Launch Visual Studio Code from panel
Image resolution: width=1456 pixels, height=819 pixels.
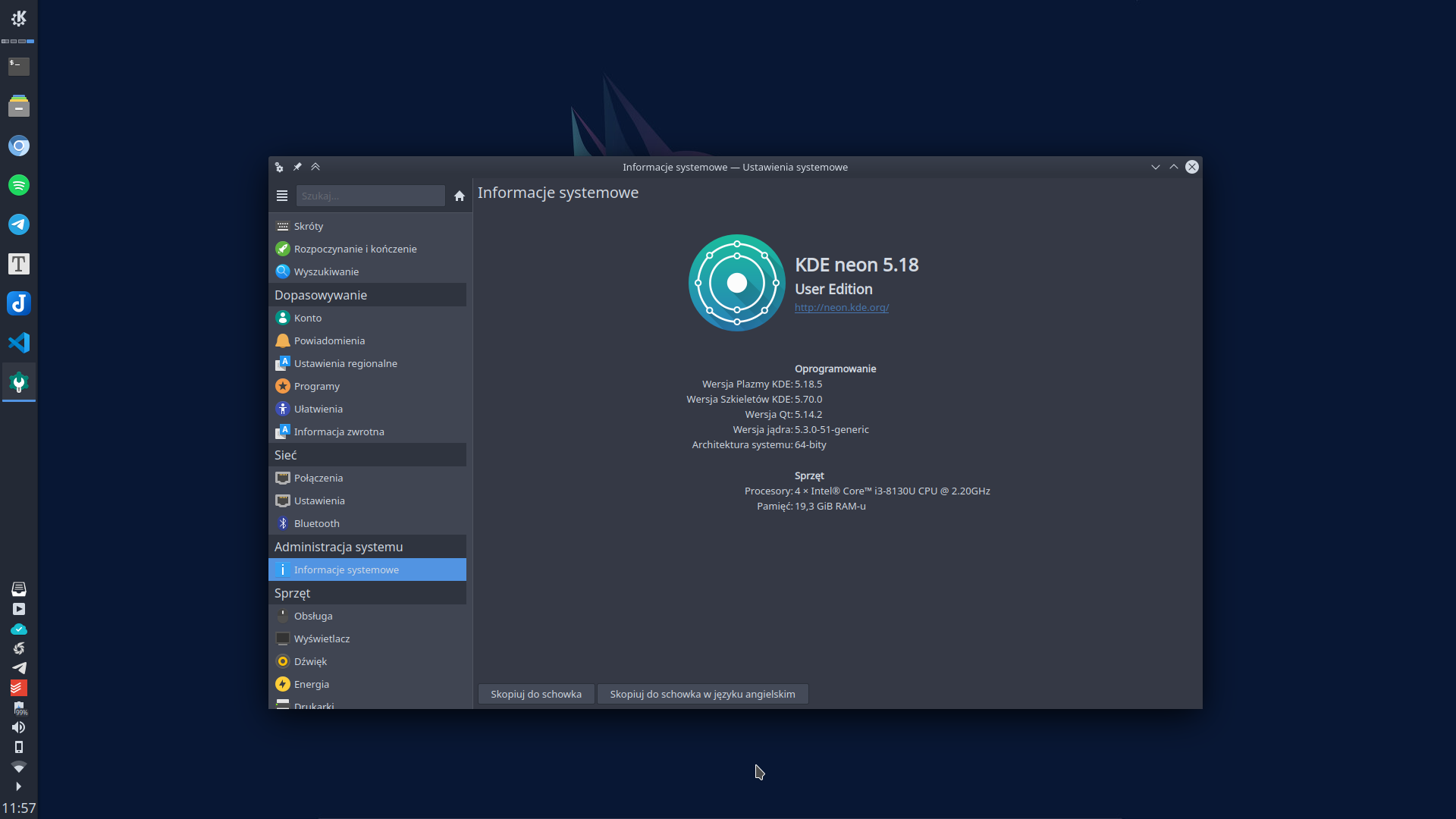click(x=18, y=343)
